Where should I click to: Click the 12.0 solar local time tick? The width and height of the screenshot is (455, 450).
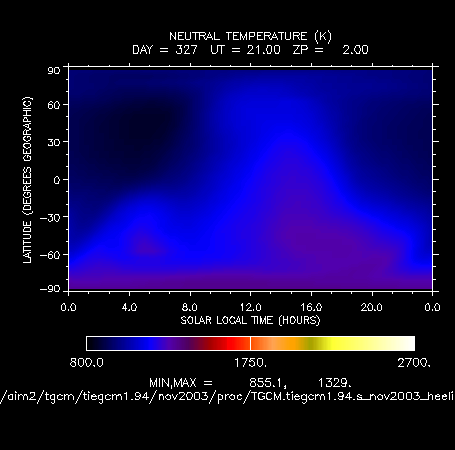click(x=250, y=307)
